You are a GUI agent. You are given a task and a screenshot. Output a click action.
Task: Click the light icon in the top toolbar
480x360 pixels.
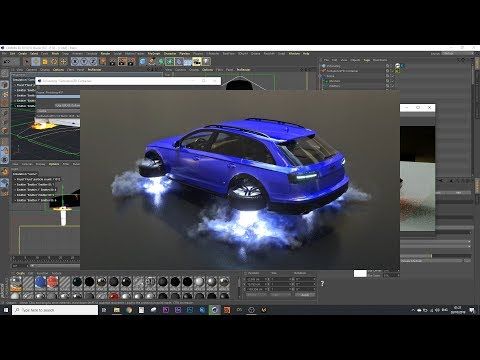pyautogui.click(x=206, y=61)
